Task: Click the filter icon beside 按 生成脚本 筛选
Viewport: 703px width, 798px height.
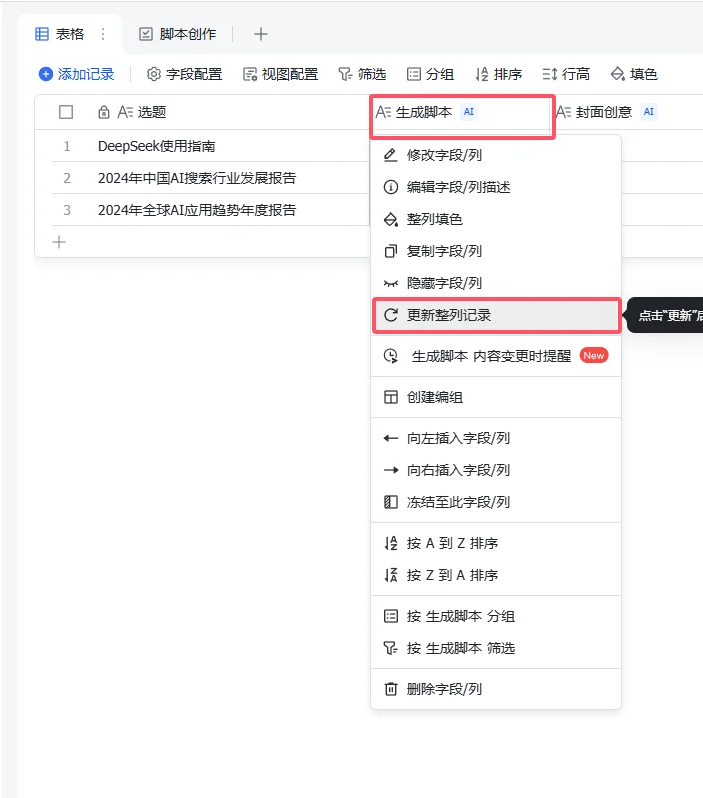Action: click(390, 648)
